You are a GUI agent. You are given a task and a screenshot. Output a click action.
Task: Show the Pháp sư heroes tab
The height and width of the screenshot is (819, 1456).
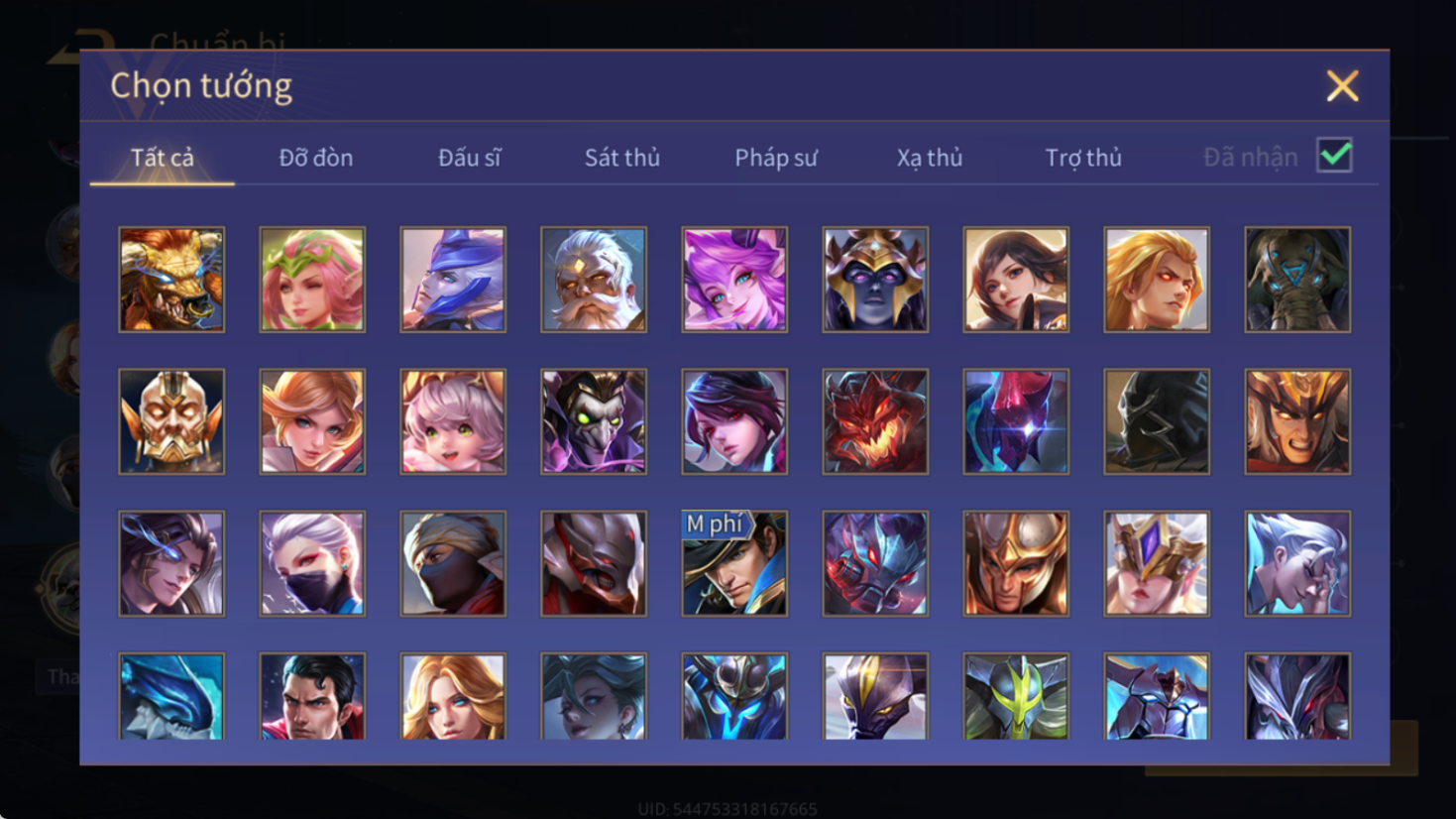775,158
